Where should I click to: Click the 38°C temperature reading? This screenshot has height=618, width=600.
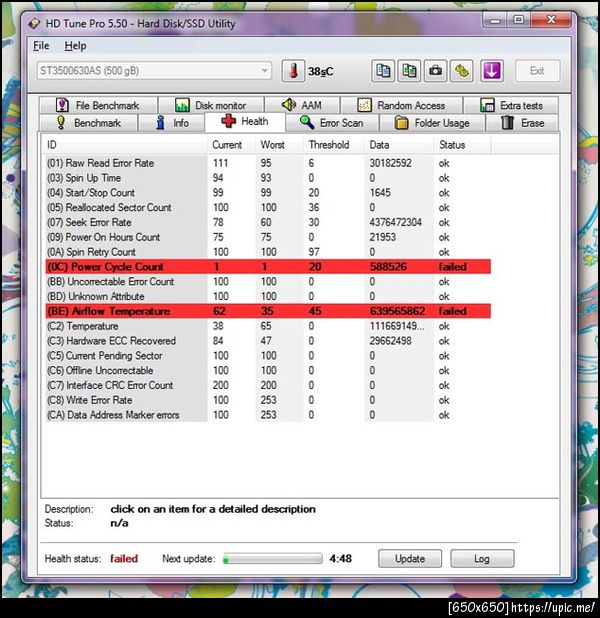[320, 71]
